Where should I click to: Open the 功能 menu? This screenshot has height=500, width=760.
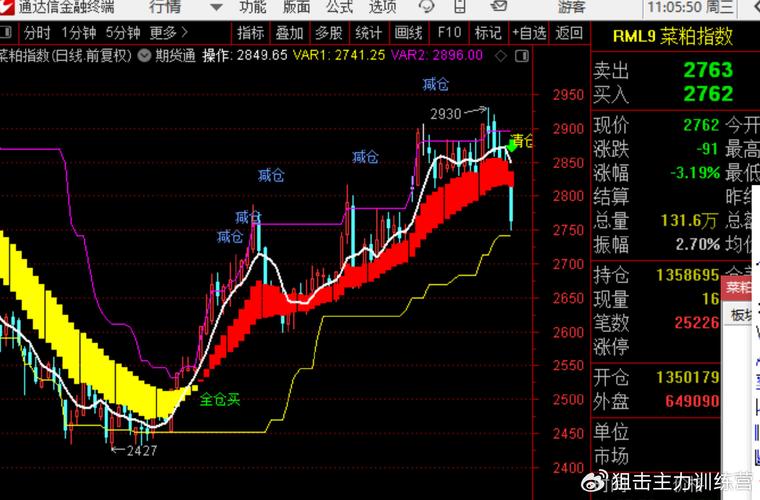click(x=253, y=7)
